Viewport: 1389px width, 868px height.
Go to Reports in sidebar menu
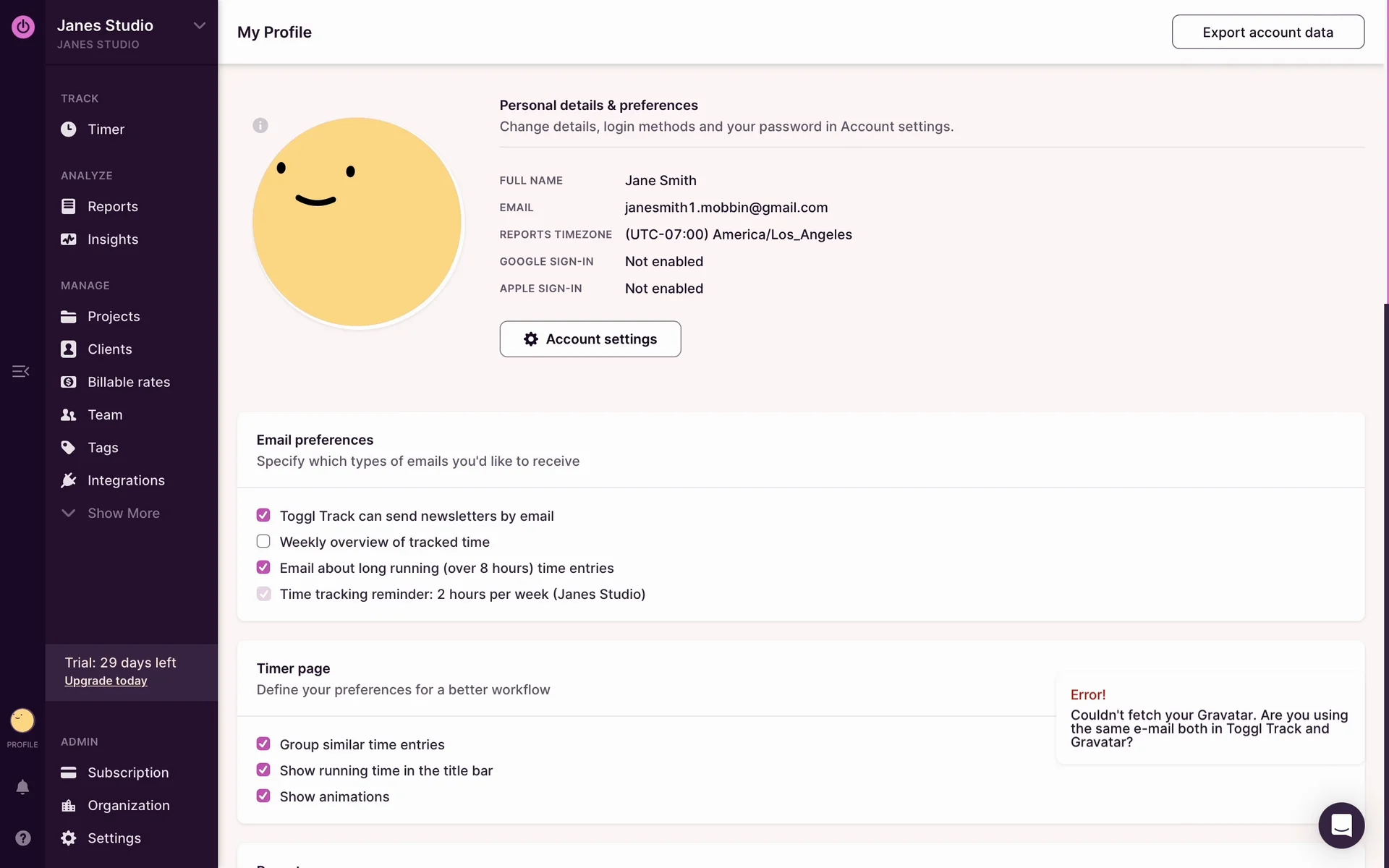(112, 207)
